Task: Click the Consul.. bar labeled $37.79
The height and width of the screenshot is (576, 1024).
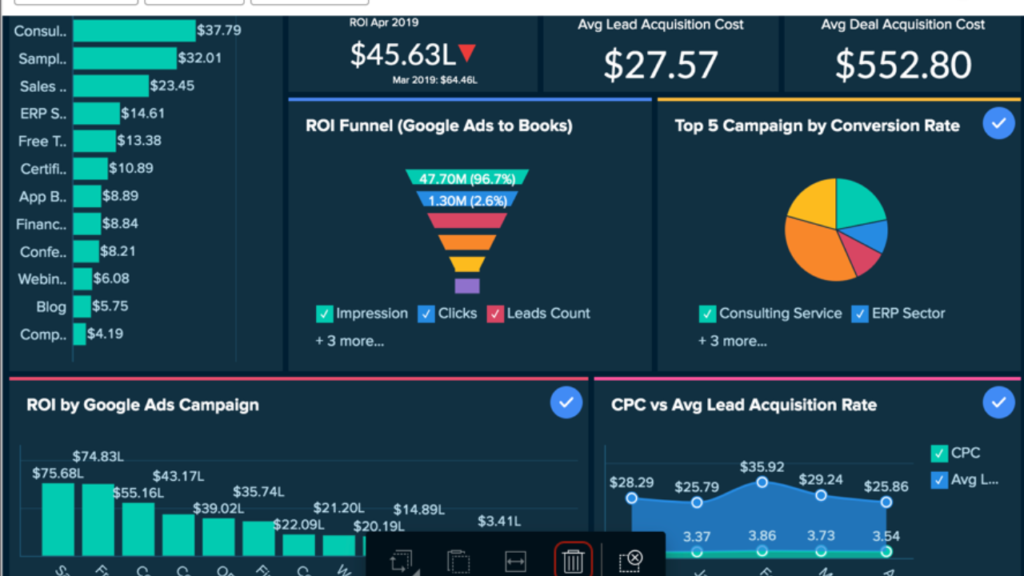Action: click(135, 31)
